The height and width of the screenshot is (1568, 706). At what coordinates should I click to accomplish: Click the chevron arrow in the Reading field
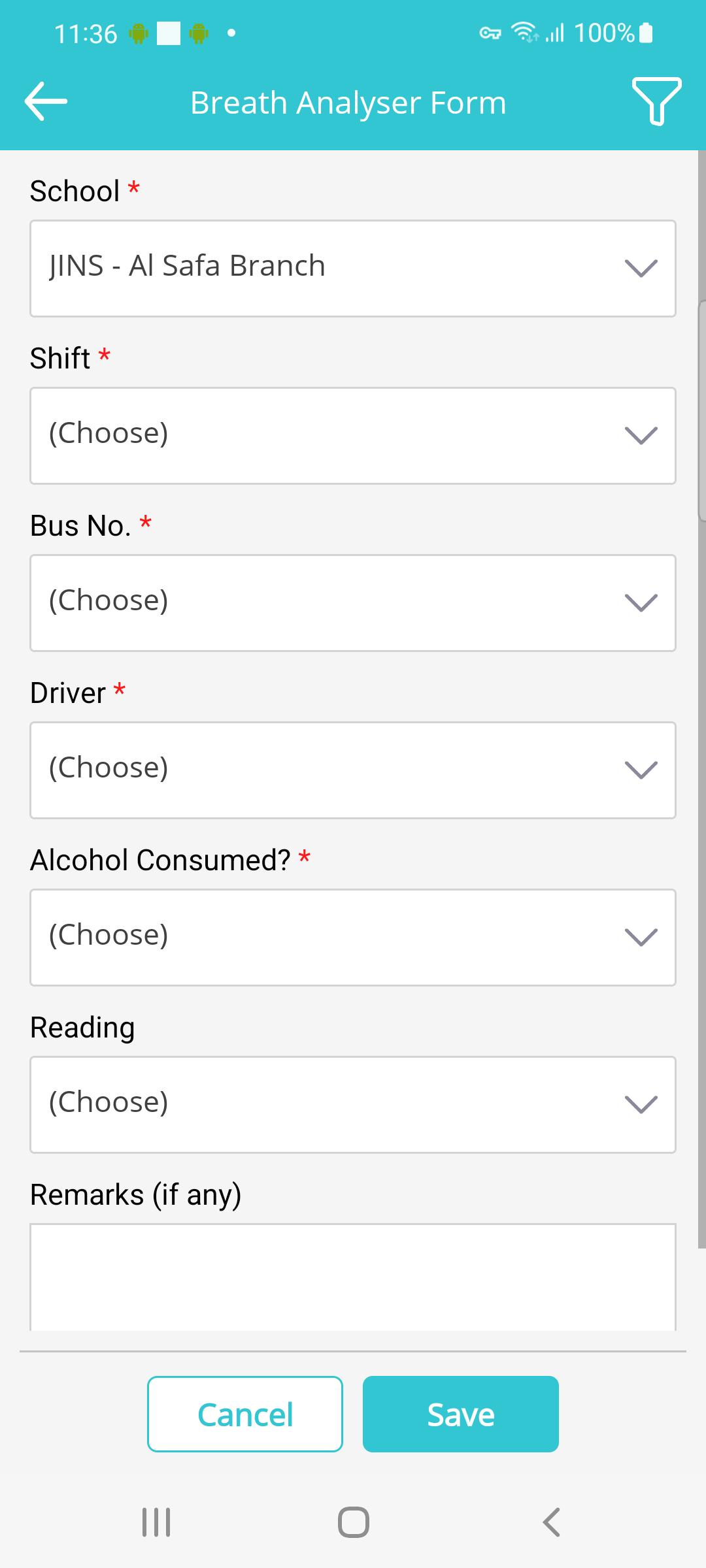coord(641,1105)
